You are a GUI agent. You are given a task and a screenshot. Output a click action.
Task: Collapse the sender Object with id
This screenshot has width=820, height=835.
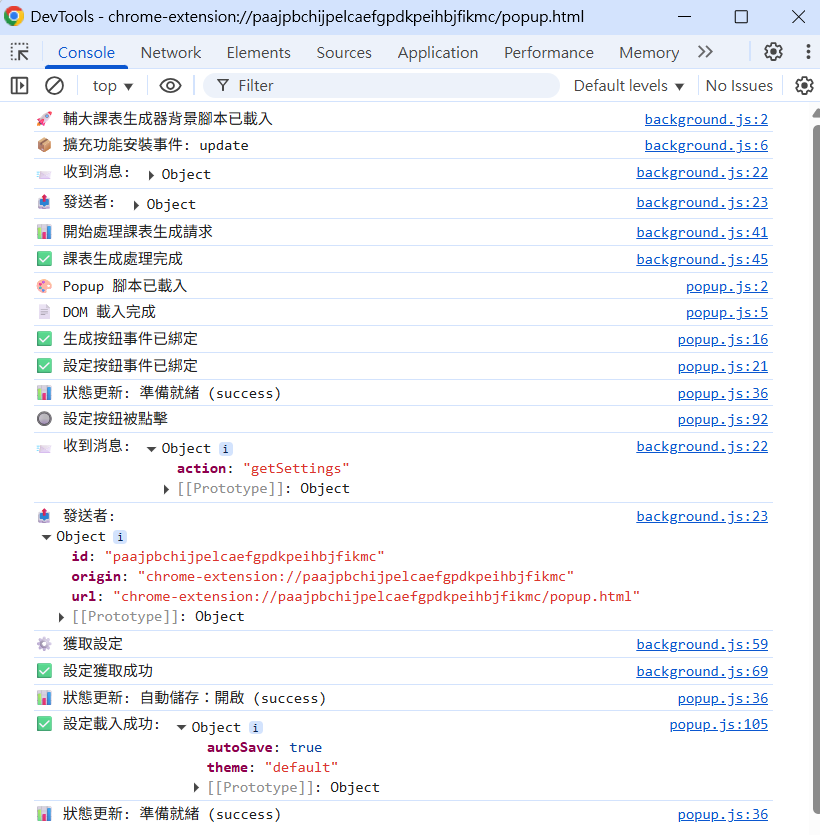coord(46,537)
